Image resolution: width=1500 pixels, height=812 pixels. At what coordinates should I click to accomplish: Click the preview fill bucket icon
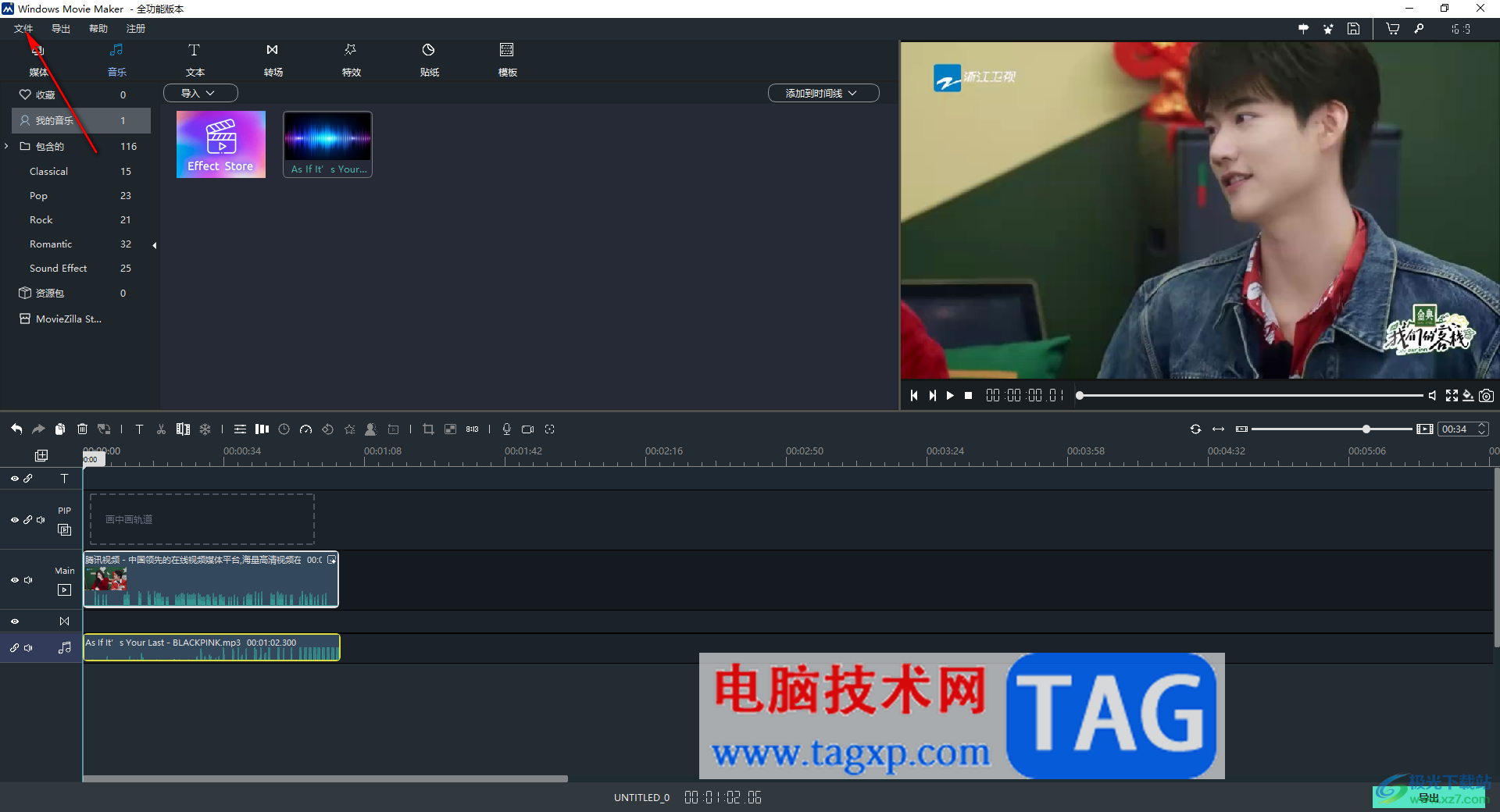click(1469, 396)
